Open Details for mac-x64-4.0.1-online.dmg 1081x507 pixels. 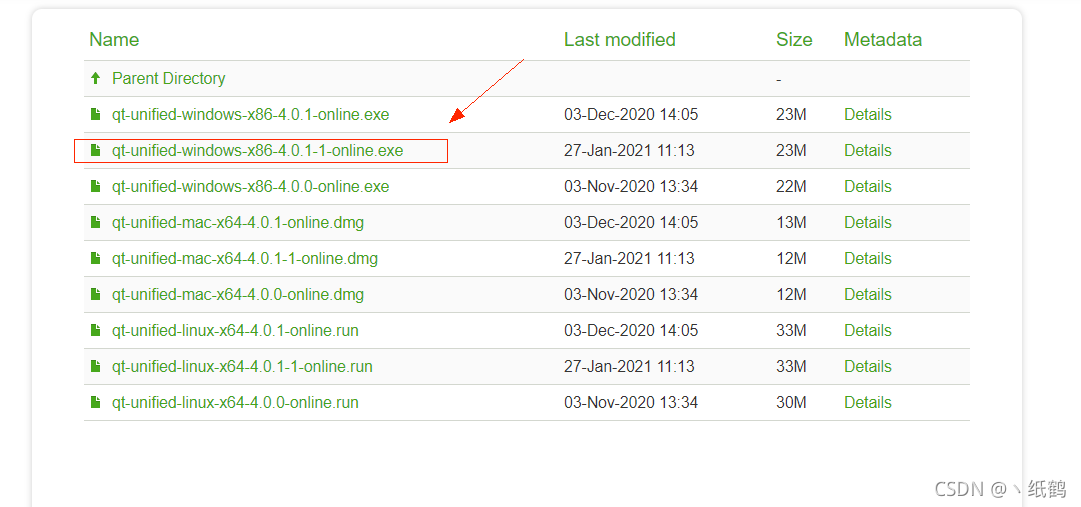[x=867, y=222]
